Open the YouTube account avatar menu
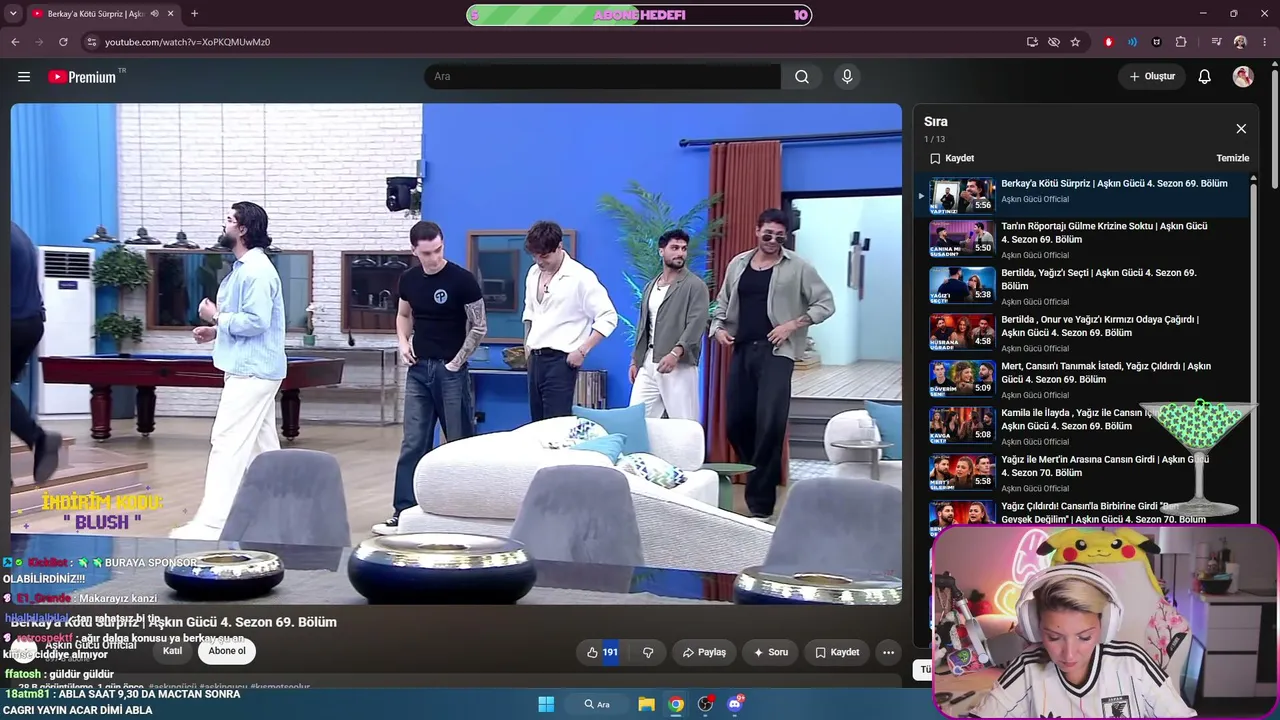This screenshot has height=720, width=1280. click(x=1243, y=77)
